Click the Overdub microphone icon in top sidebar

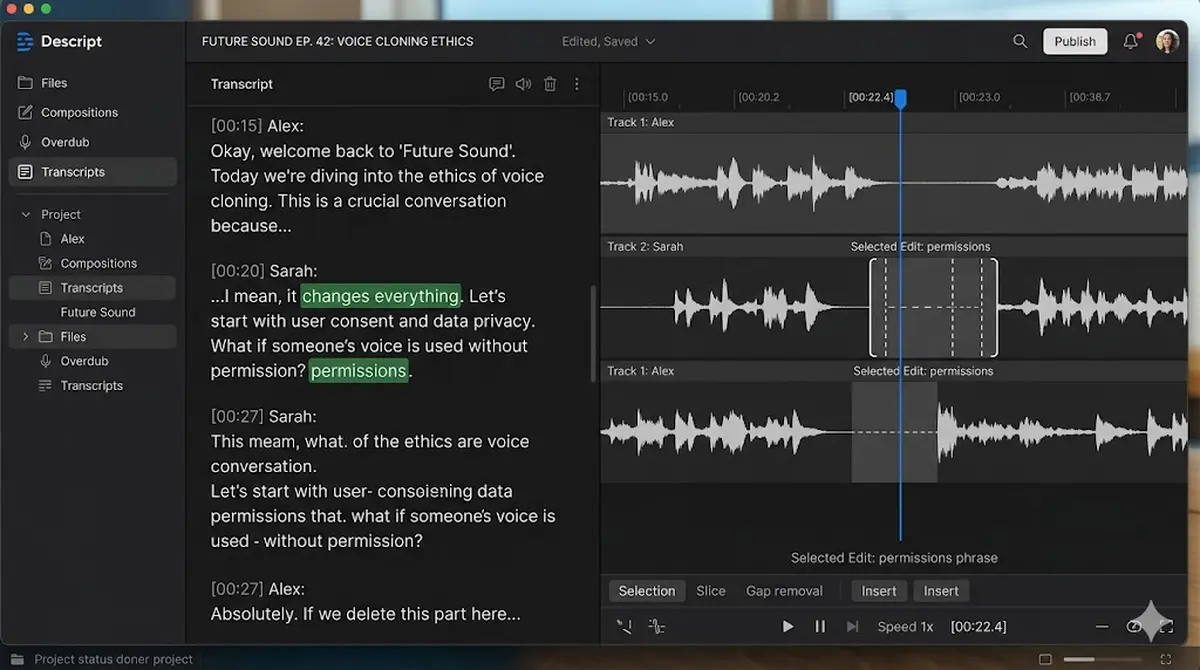coord(25,142)
